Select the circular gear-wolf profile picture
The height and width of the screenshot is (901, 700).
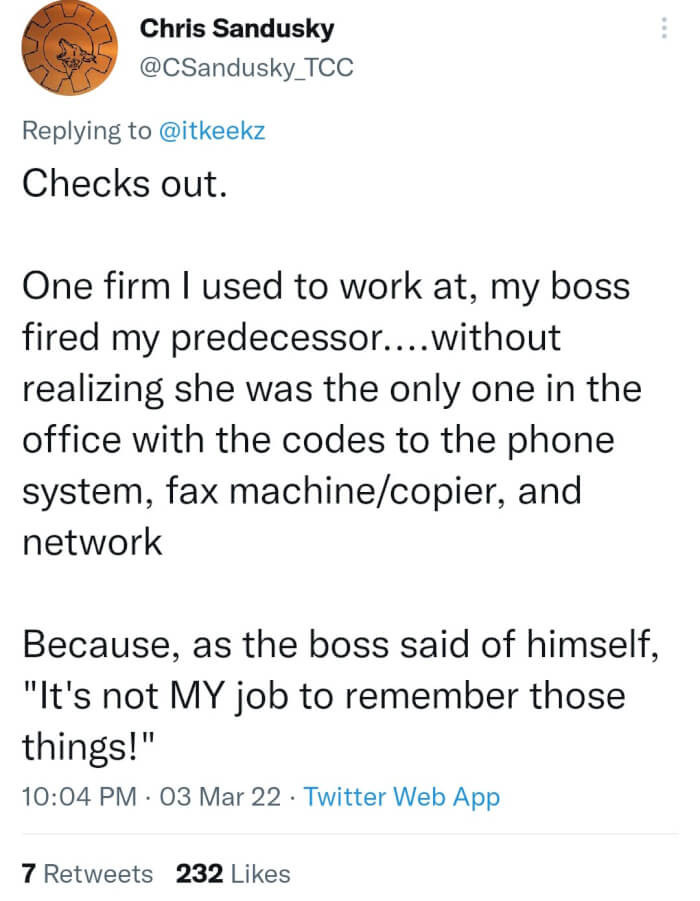(x=68, y=48)
